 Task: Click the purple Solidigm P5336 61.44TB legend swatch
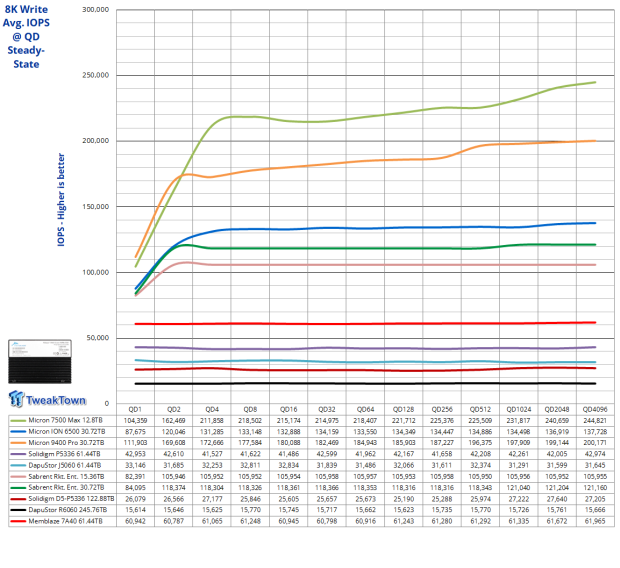click(x=18, y=454)
